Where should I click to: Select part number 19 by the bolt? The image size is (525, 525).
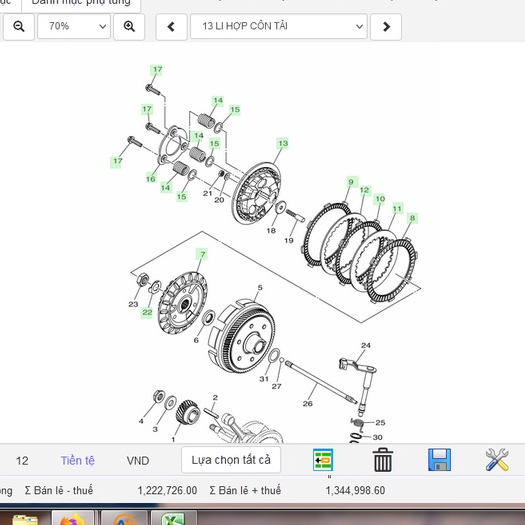(289, 240)
